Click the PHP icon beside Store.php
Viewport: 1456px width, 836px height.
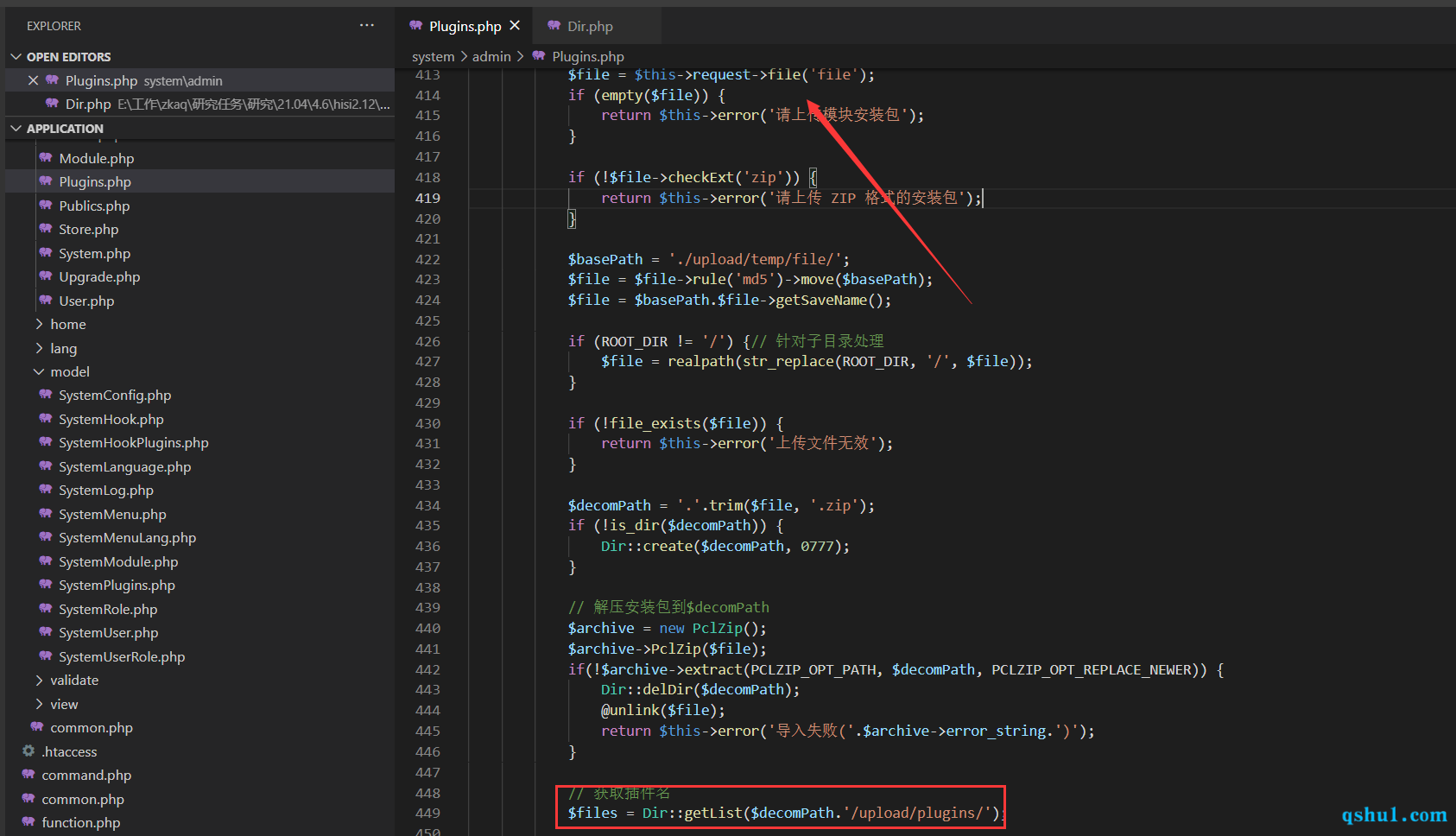coord(46,229)
